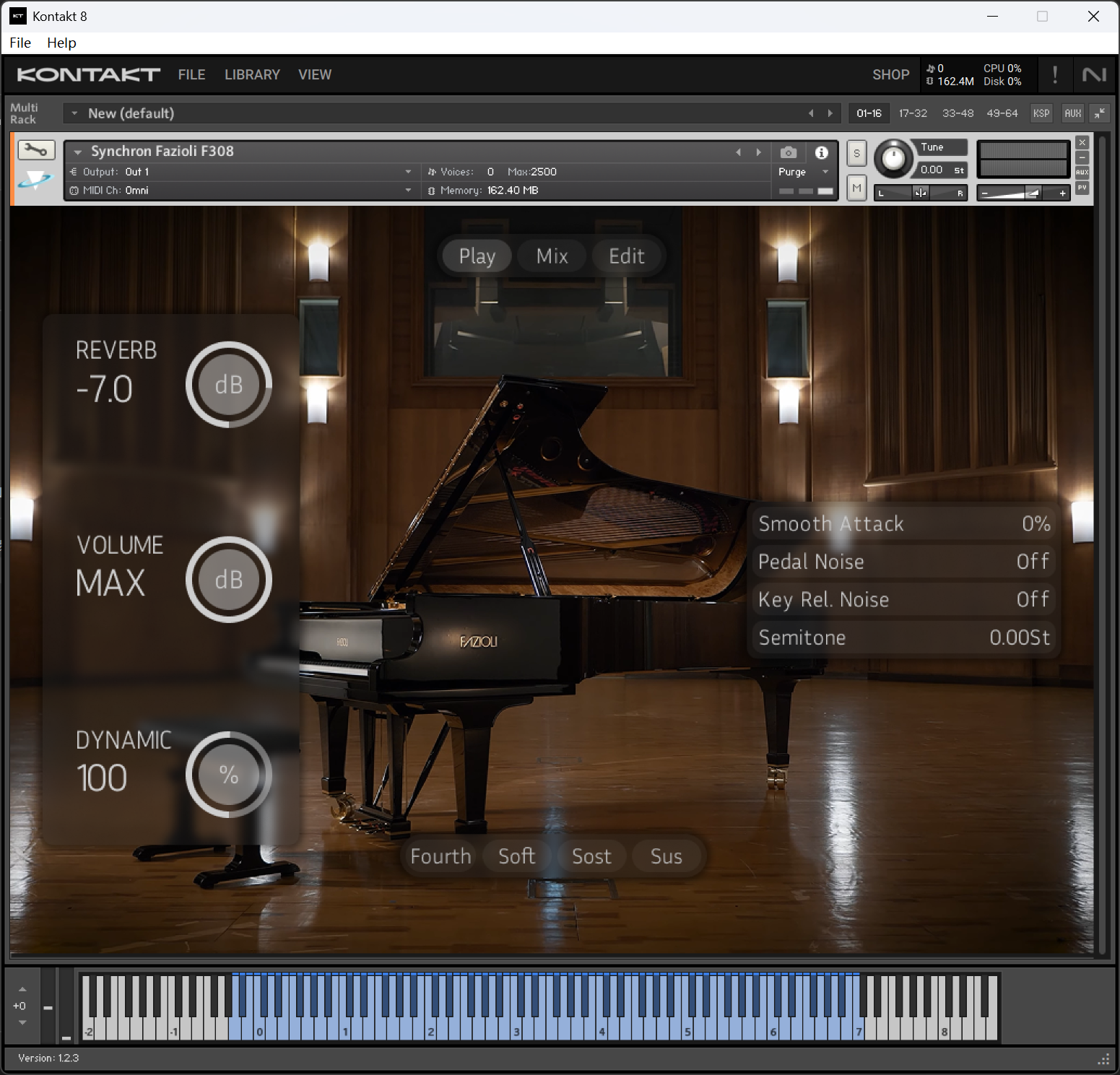
Task: Click the octave 3 C key on the keyboard
Action: (x=517, y=1029)
